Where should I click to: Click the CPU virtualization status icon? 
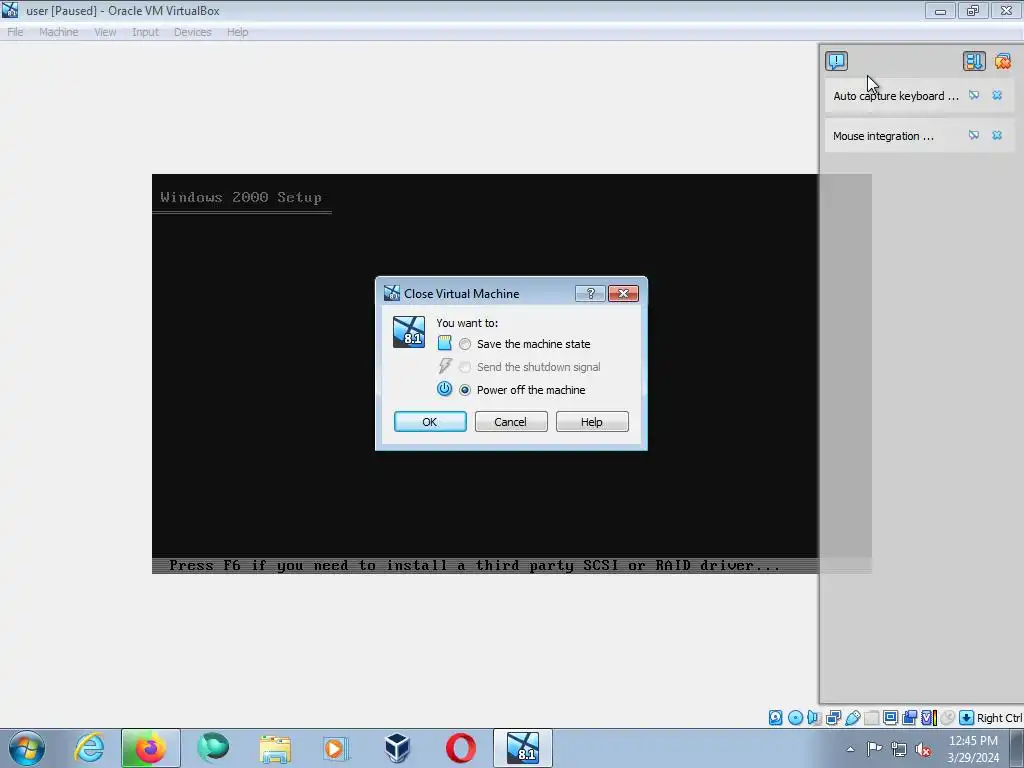(929, 718)
